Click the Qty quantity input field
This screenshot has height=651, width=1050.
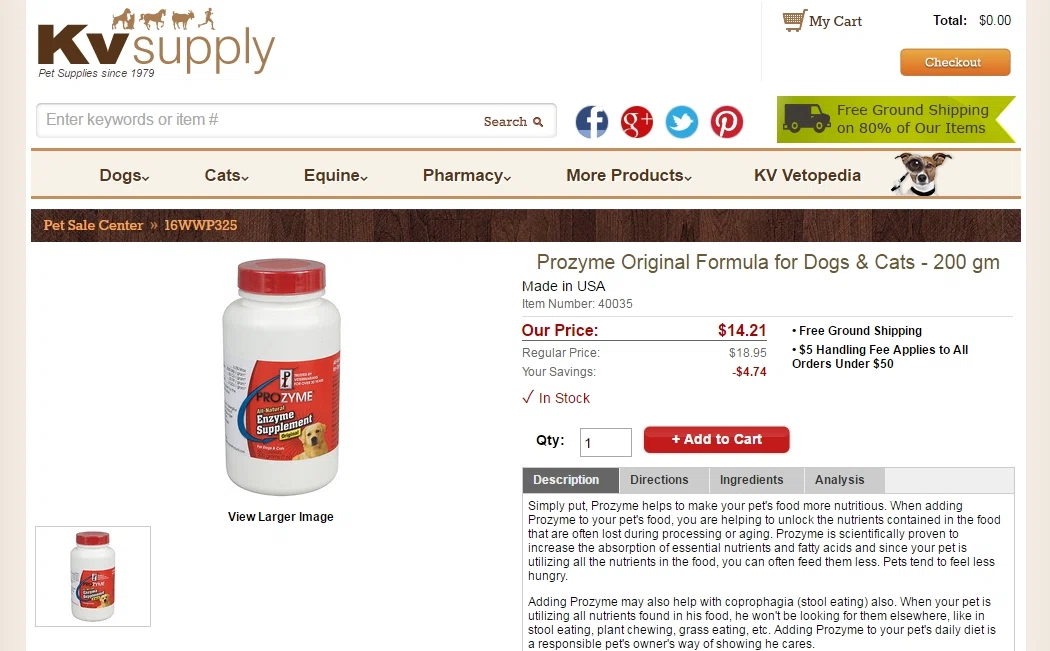[x=605, y=443]
